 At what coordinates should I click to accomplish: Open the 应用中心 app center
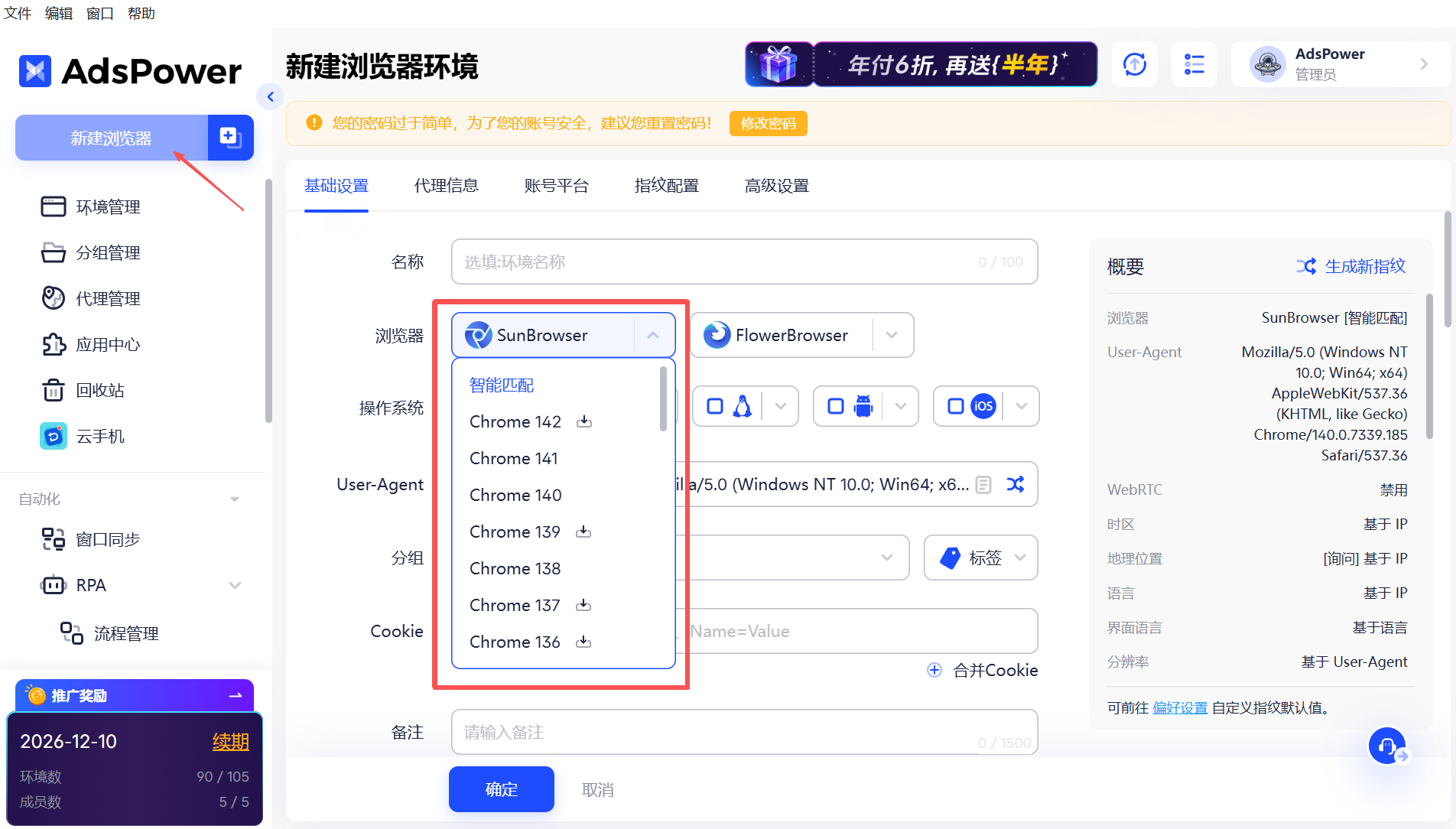[x=107, y=345]
